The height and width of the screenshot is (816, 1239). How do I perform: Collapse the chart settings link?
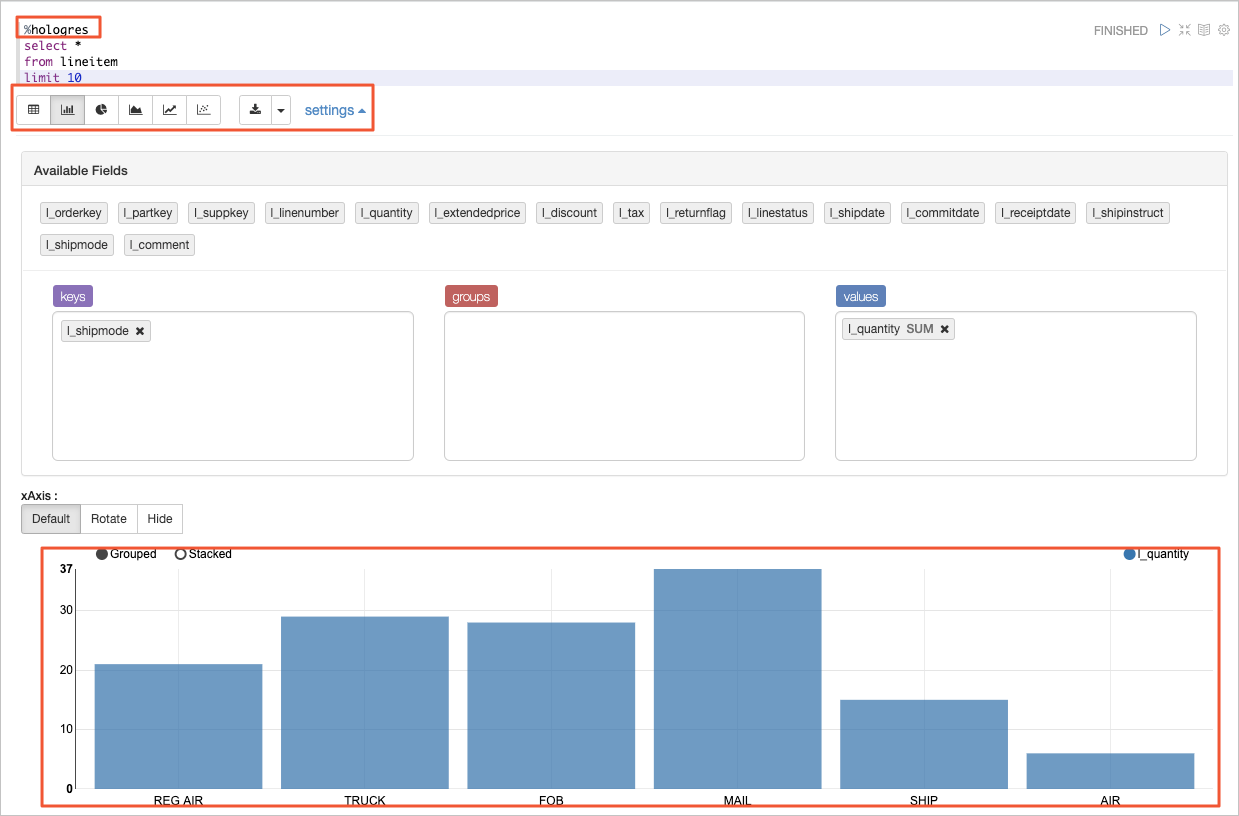point(335,110)
